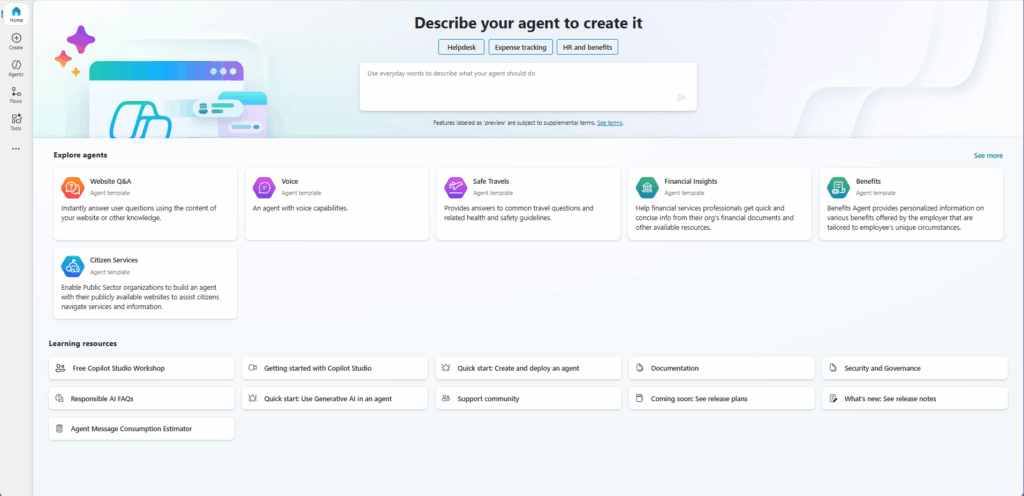Open Coming soon: See release plans text
Image resolution: width=1024 pixels, height=496 pixels.
pos(699,398)
